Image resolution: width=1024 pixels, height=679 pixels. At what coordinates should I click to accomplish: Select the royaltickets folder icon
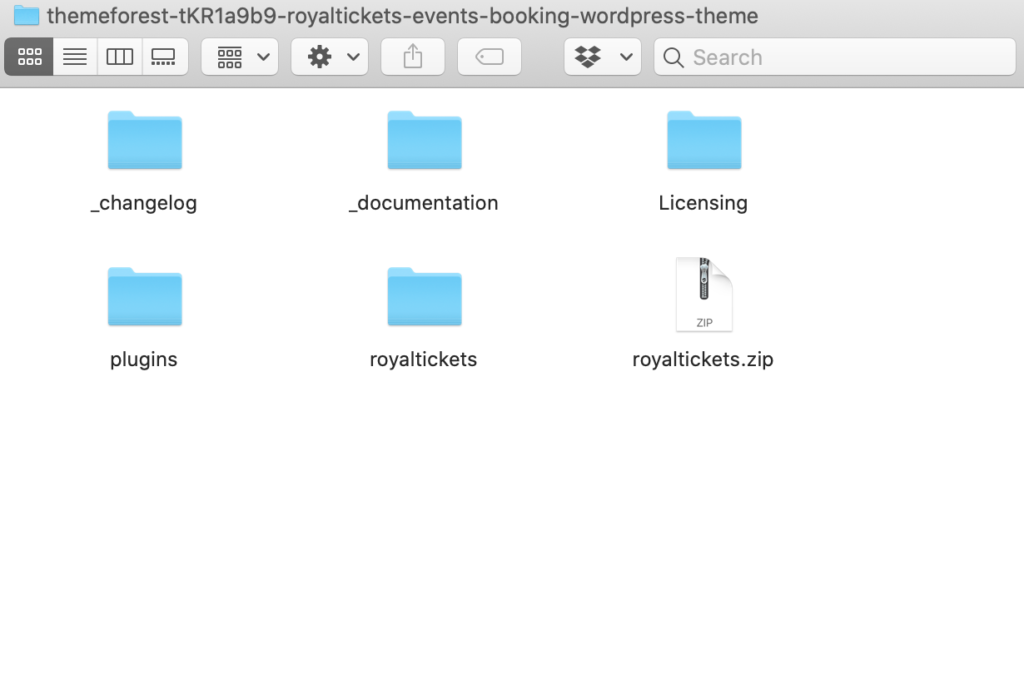click(x=424, y=296)
